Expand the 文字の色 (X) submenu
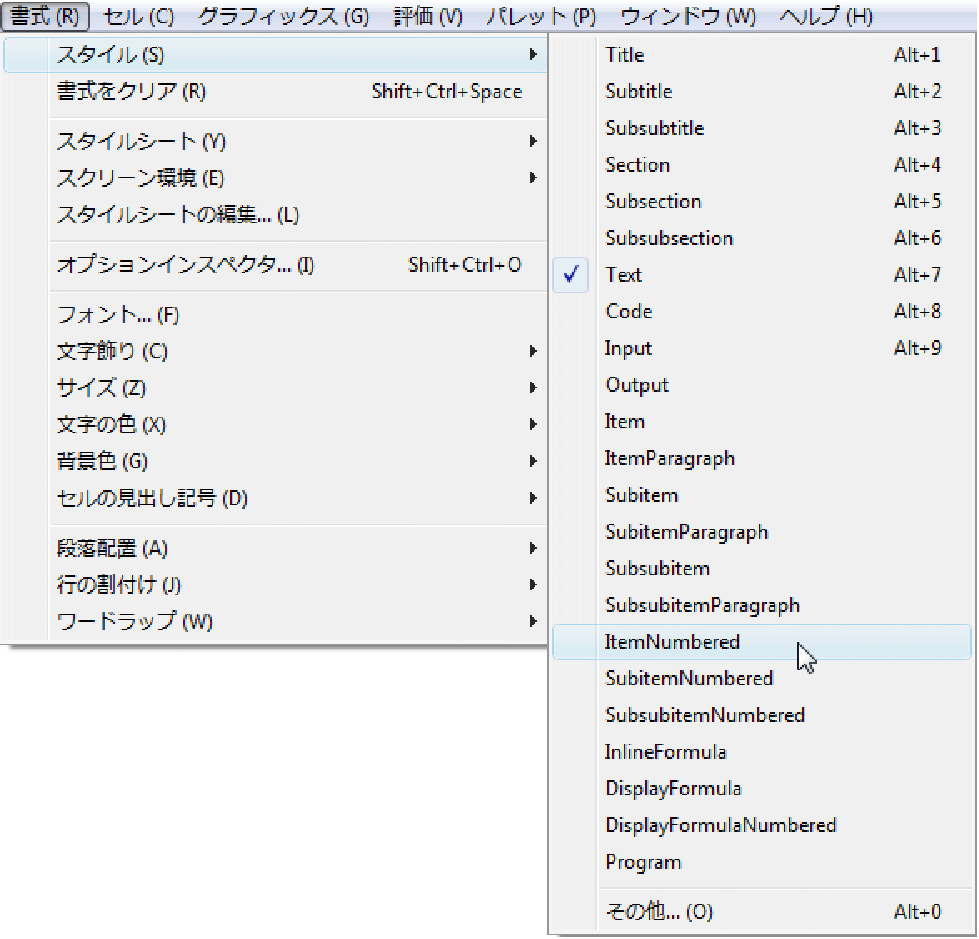 pyautogui.click(x=275, y=425)
